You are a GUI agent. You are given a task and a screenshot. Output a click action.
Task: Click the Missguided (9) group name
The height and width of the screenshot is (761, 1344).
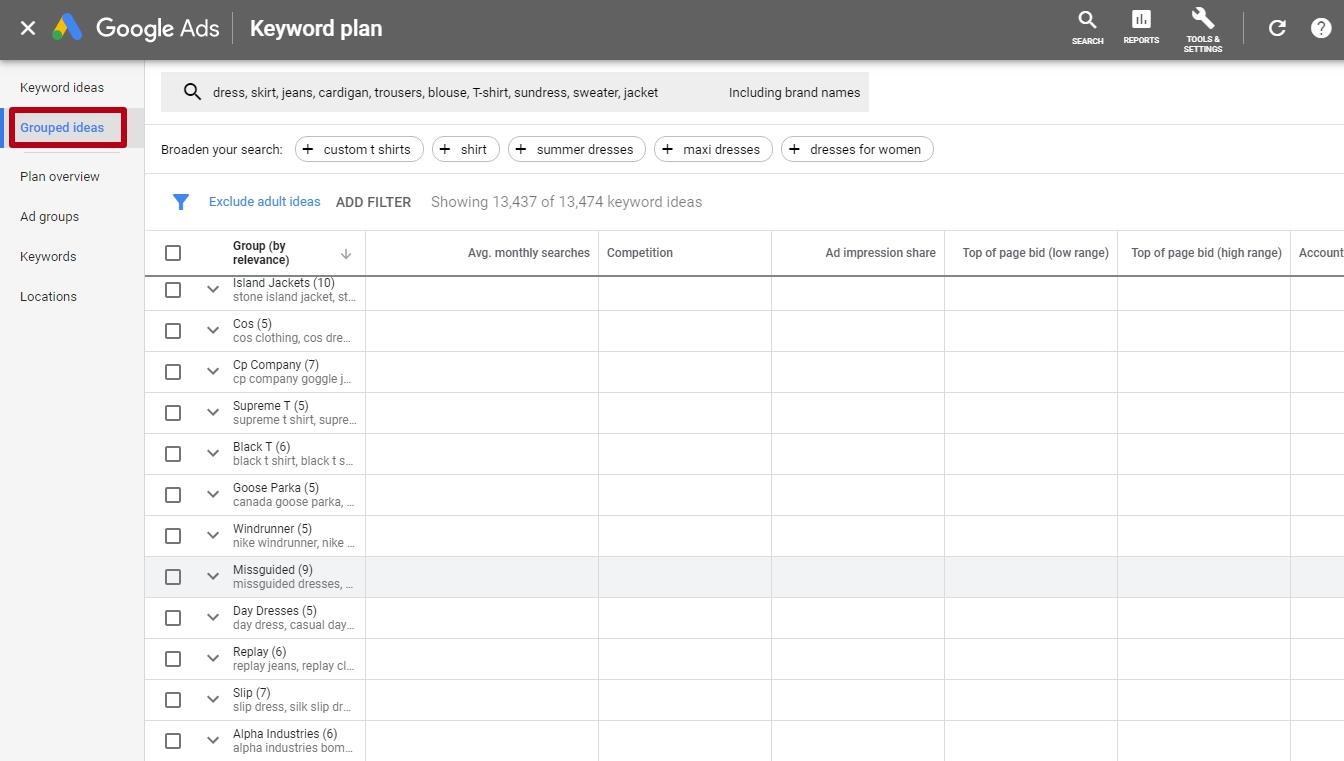pyautogui.click(x=272, y=570)
